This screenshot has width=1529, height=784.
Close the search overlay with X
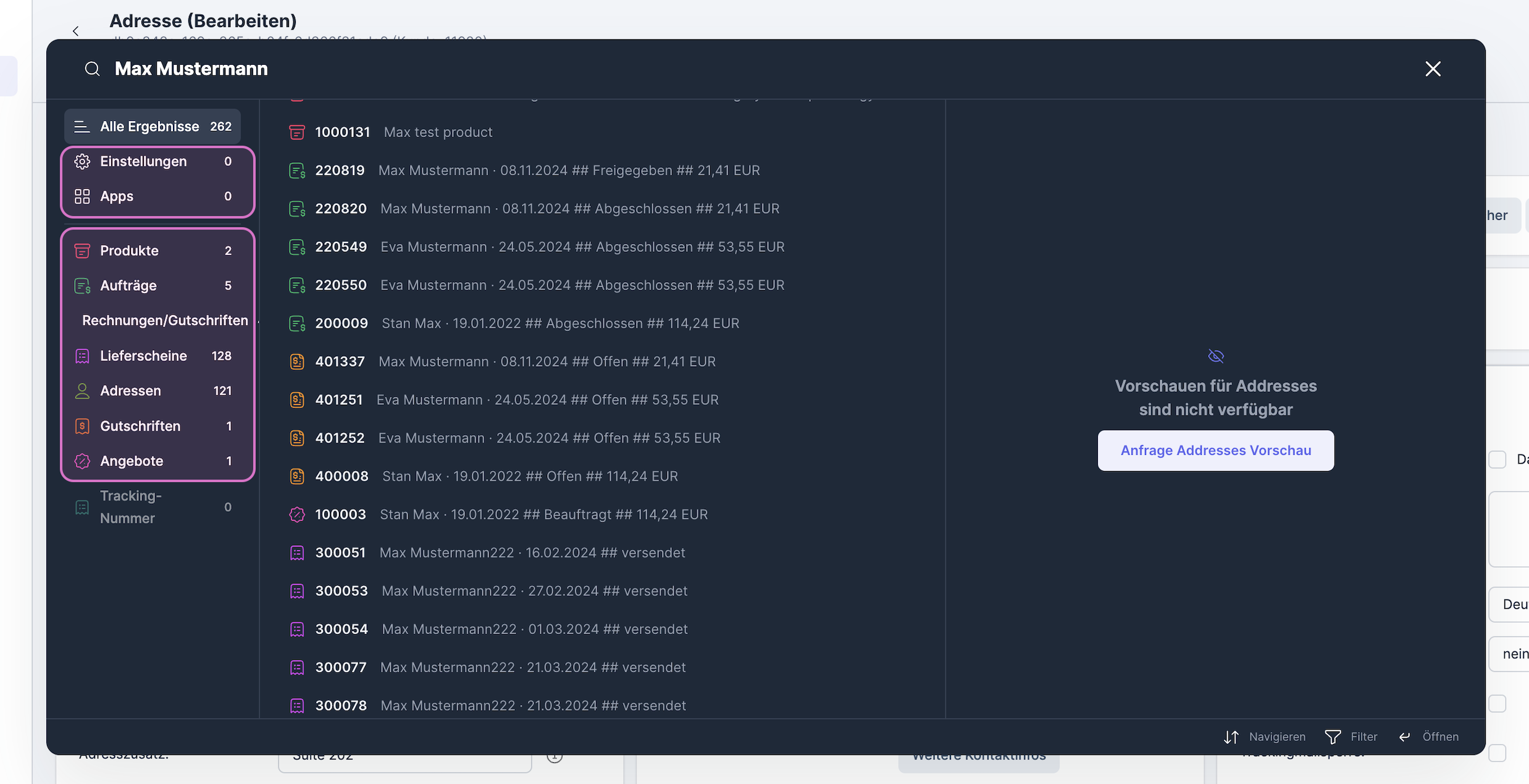pyautogui.click(x=1433, y=69)
